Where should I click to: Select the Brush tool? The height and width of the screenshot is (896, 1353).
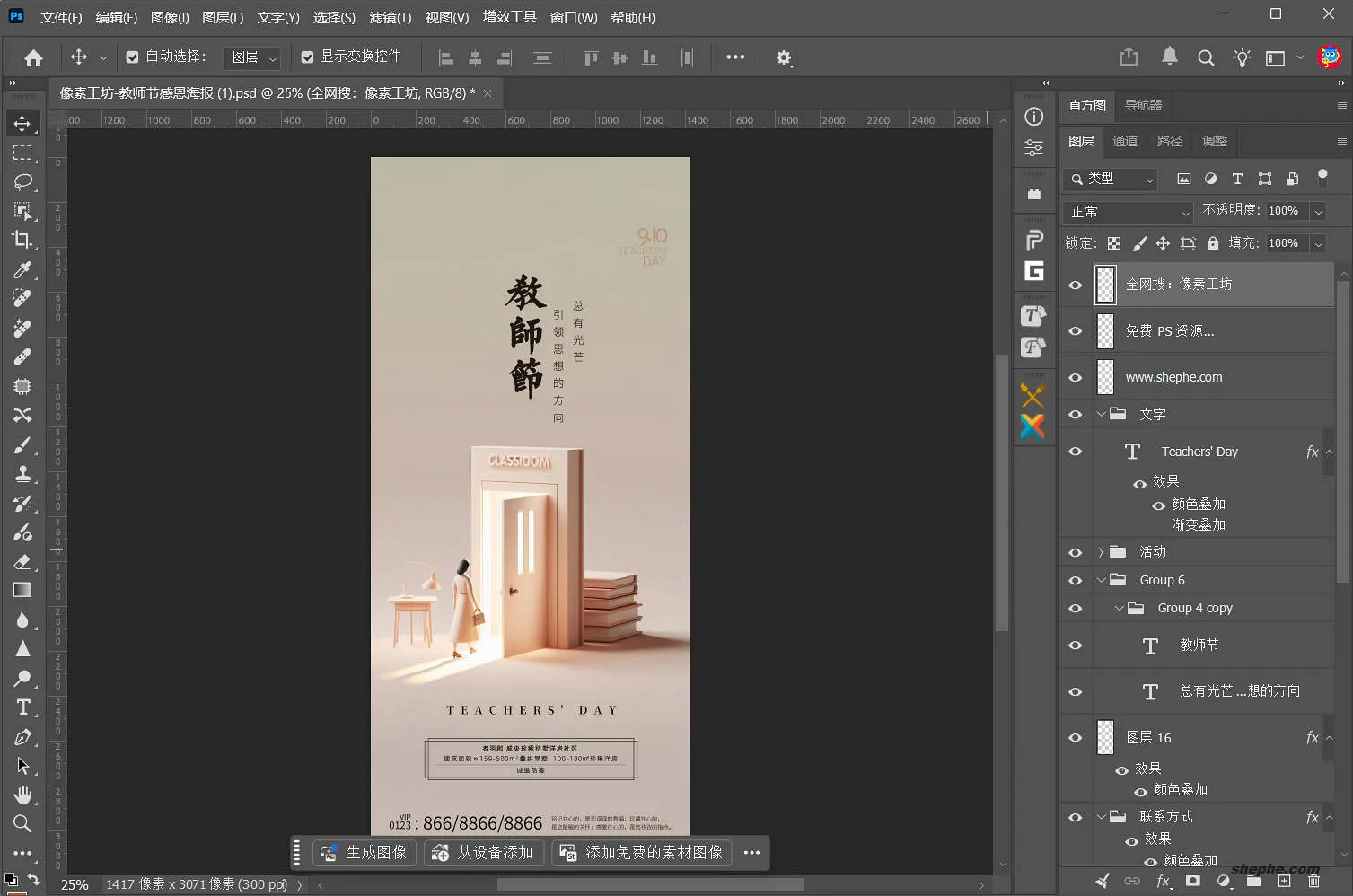tap(22, 445)
